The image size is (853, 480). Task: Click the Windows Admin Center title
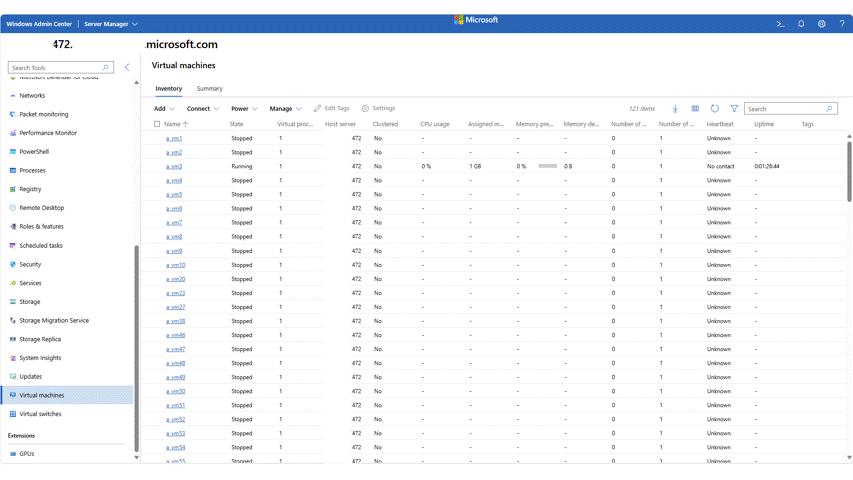(x=39, y=24)
